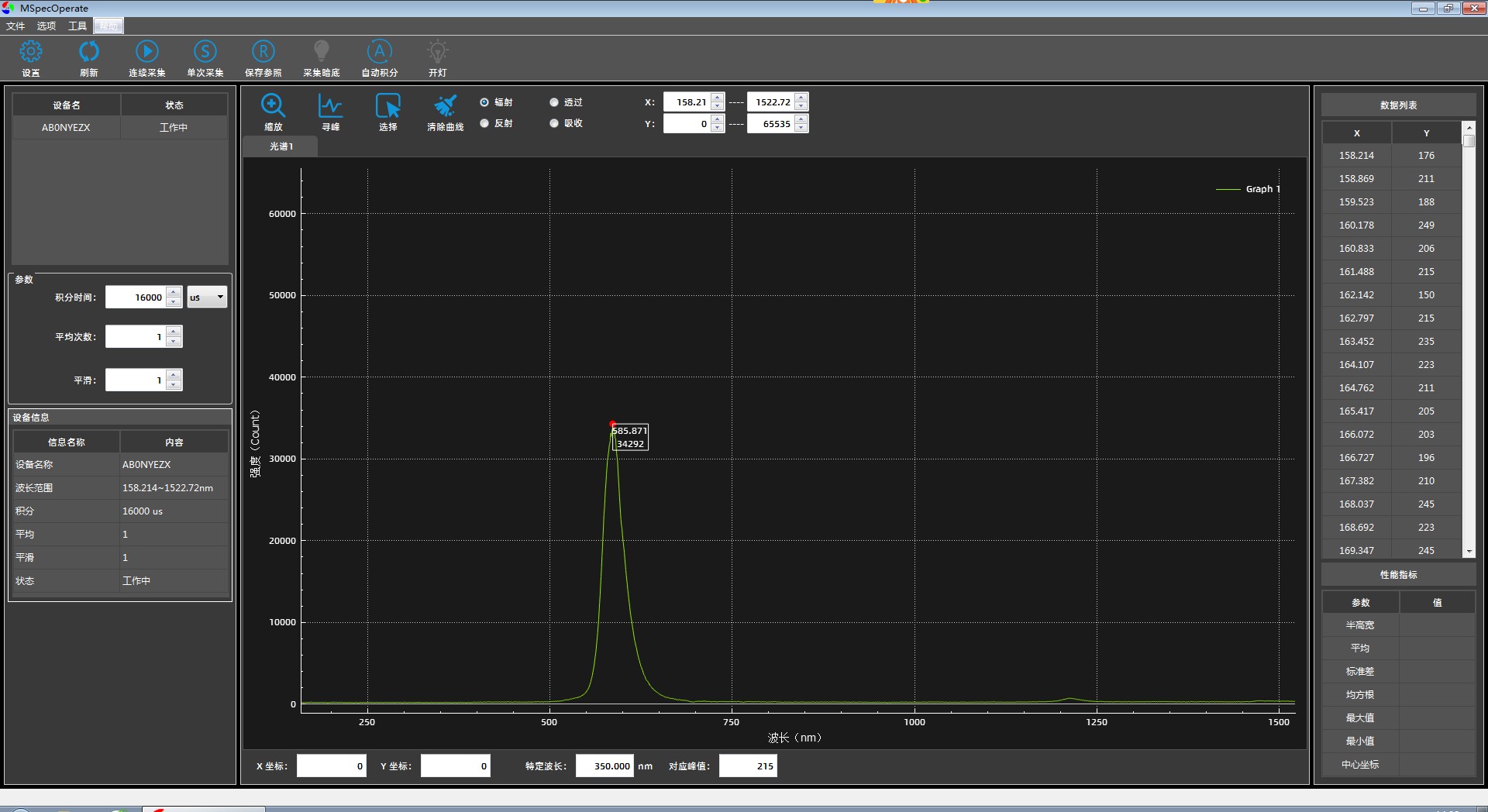Click the 清除曲线 clear curve broom icon
This screenshot has width=1488, height=812.
coord(445,106)
